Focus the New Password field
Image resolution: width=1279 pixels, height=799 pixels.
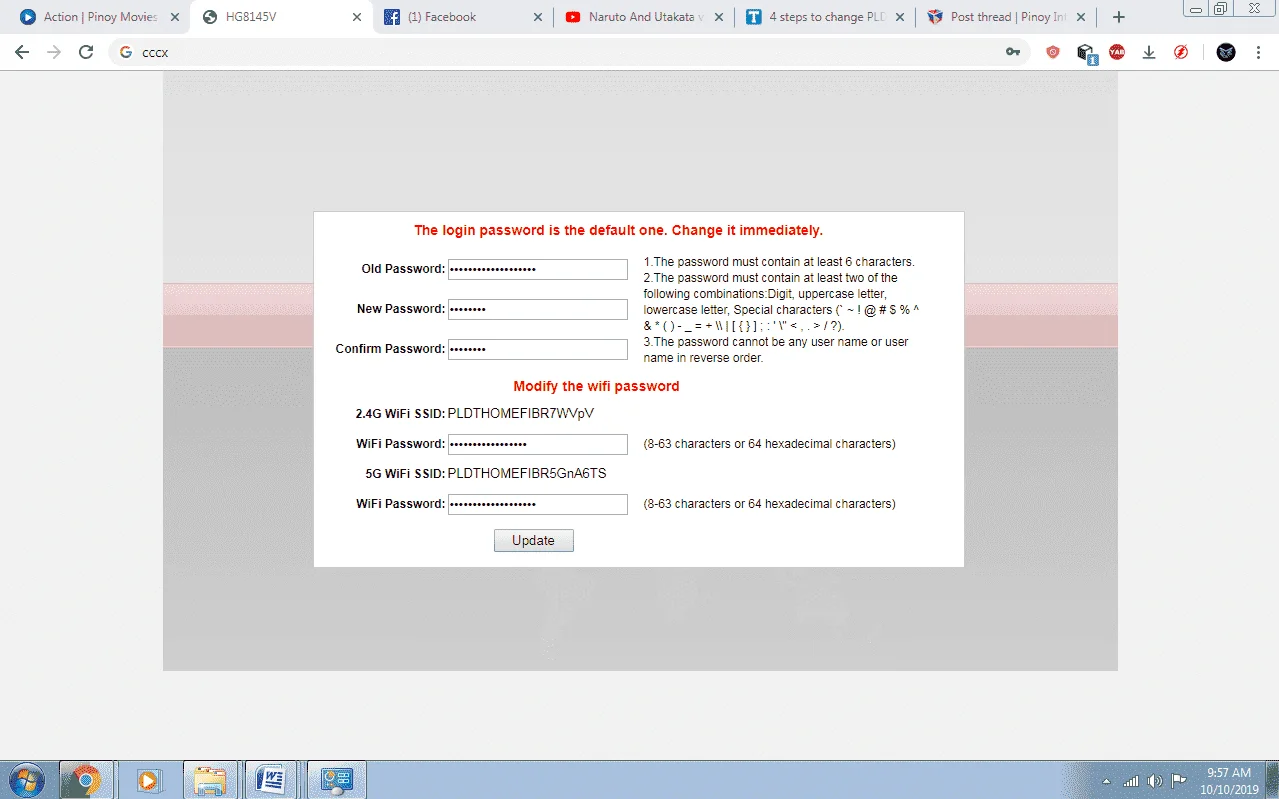tap(538, 310)
